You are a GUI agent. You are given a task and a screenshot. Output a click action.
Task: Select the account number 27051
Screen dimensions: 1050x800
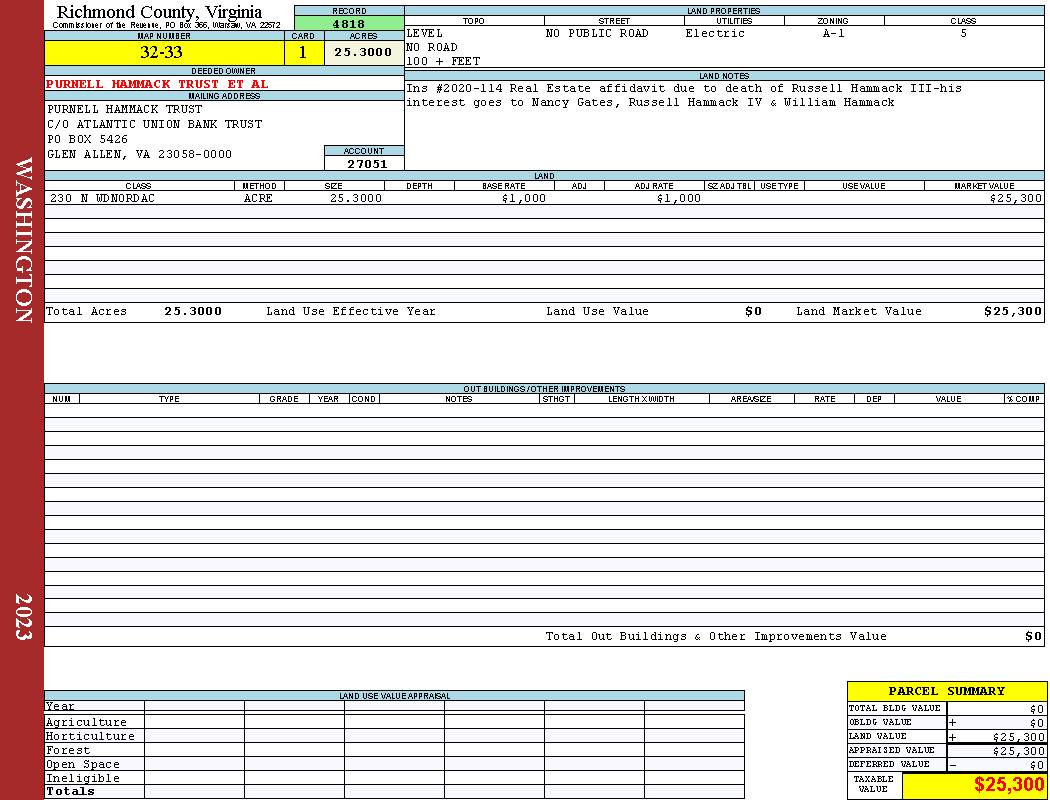tap(367, 164)
